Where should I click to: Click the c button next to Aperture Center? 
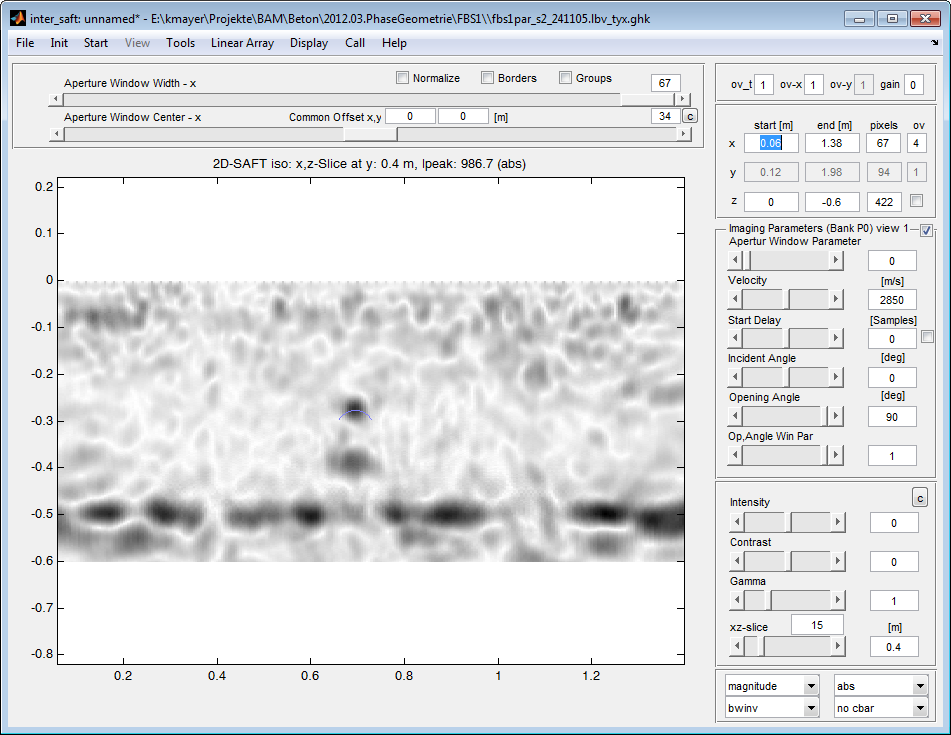[x=690, y=116]
